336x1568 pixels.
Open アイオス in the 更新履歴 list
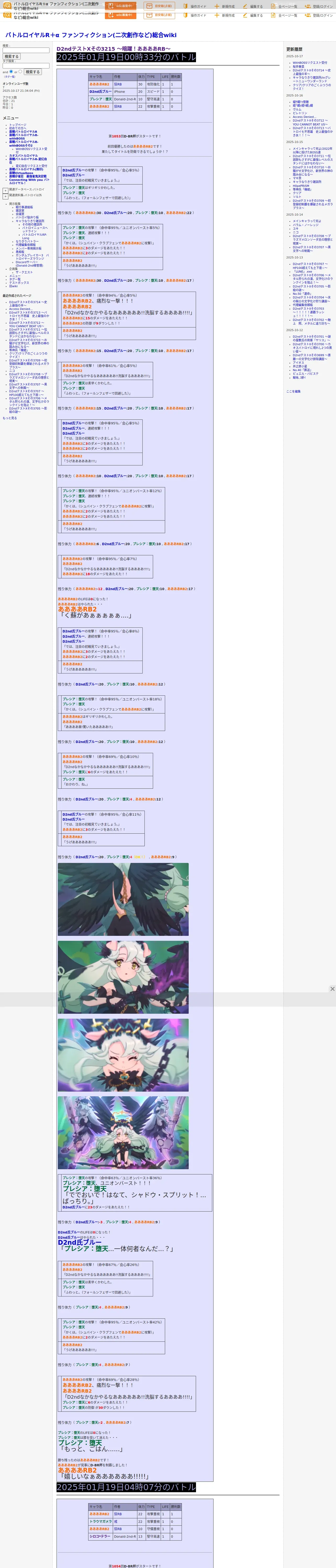(x=298, y=363)
